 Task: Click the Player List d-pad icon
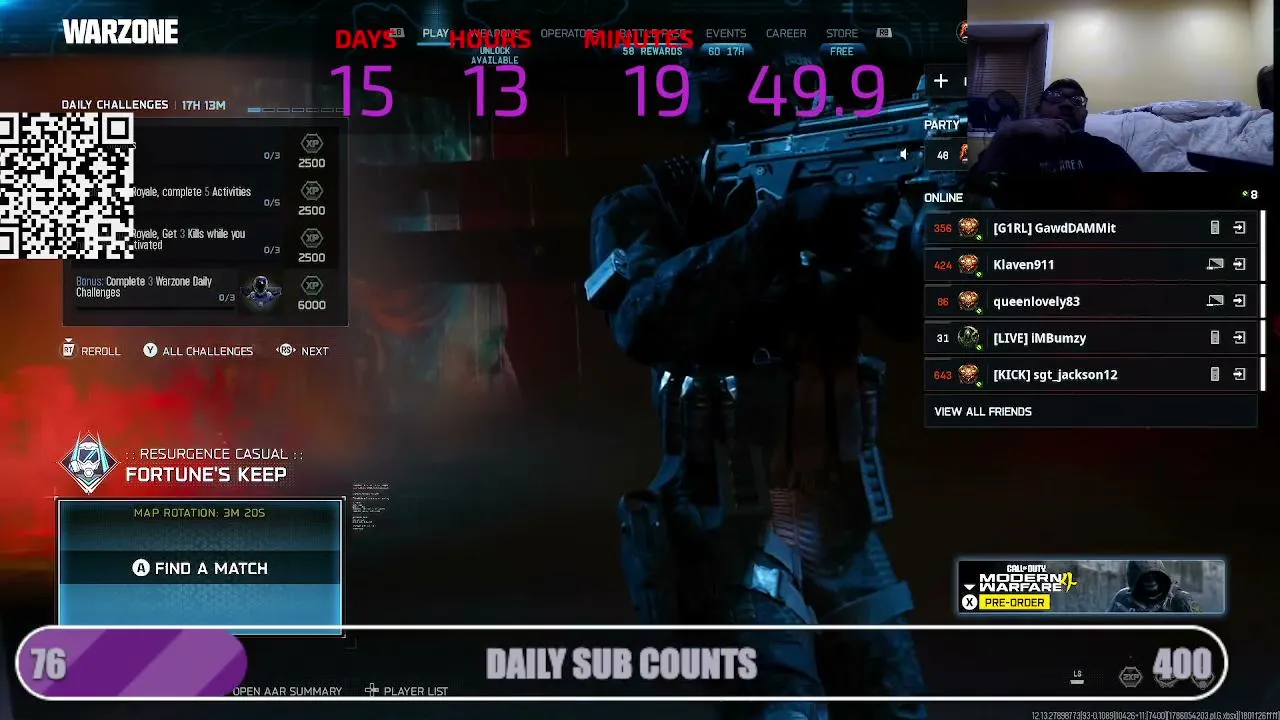[x=371, y=690]
